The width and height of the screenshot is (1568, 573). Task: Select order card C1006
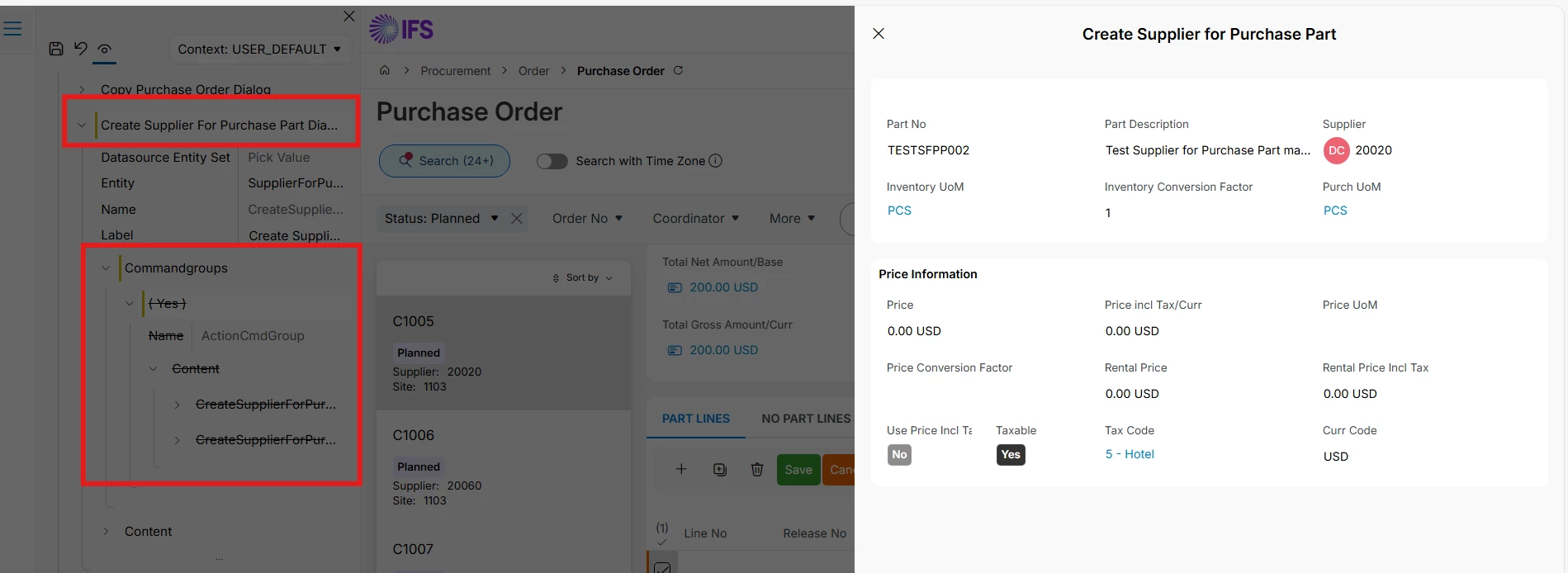[504, 467]
